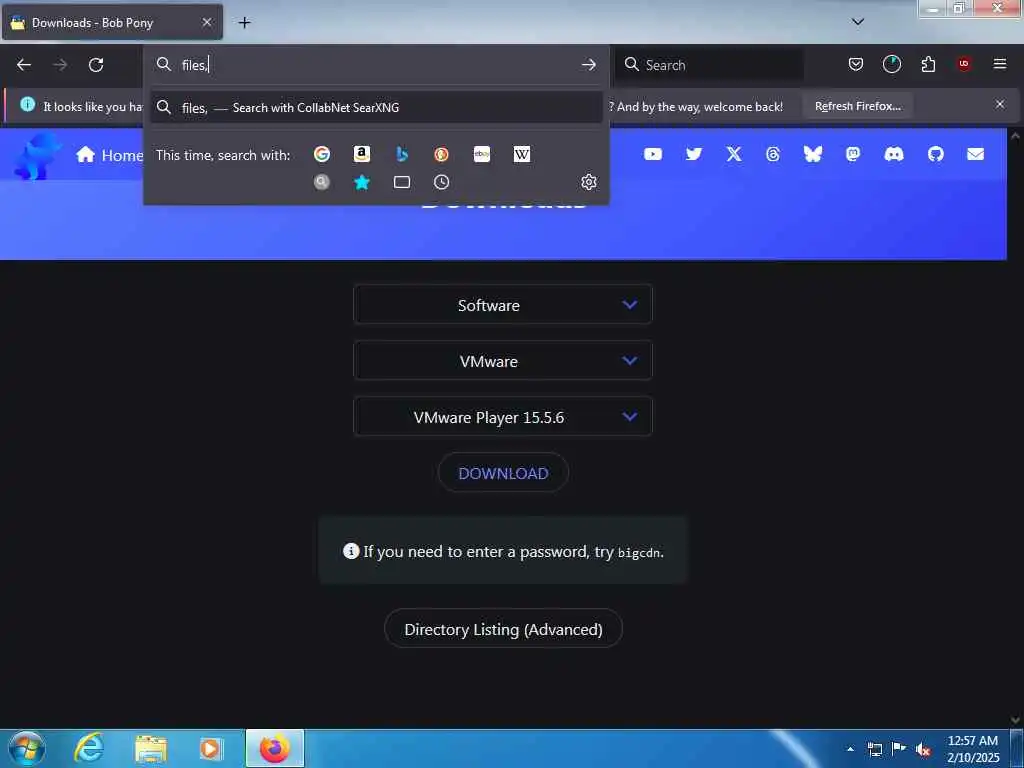Image resolution: width=1024 pixels, height=768 pixels.
Task: Select the gray magnifier search engine icon
Action: click(321, 182)
